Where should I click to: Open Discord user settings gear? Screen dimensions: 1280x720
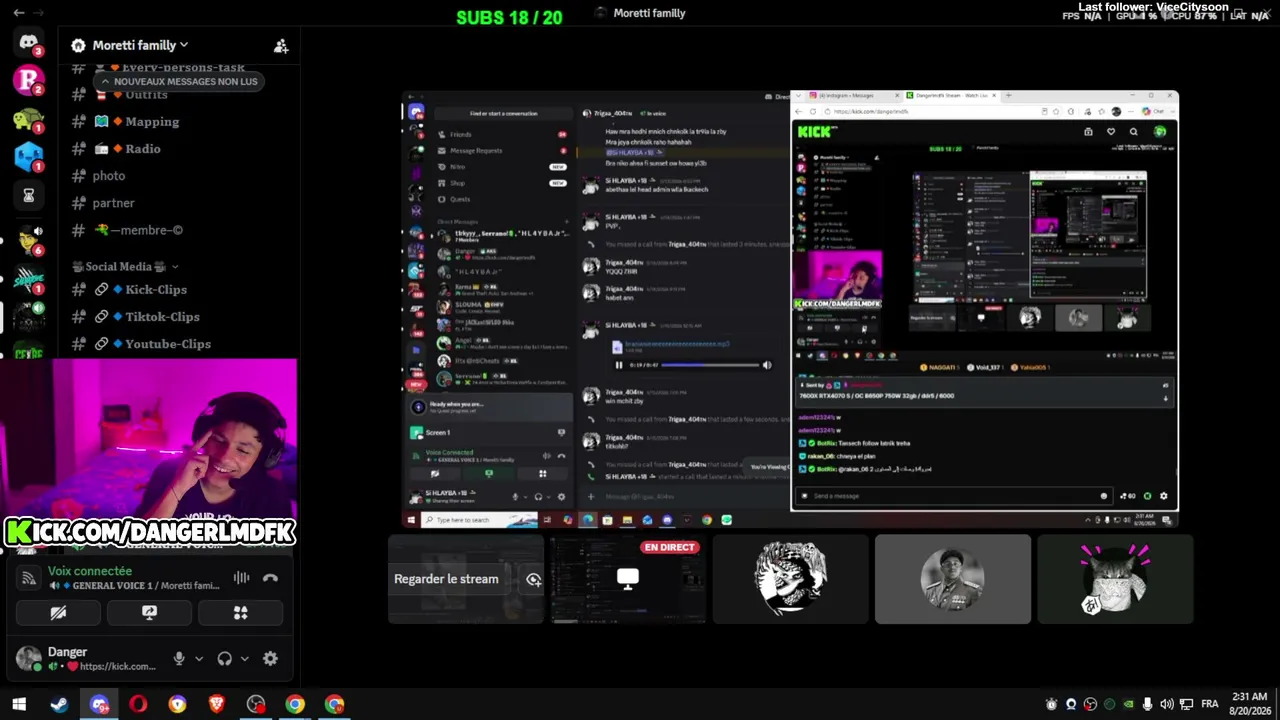(270, 658)
